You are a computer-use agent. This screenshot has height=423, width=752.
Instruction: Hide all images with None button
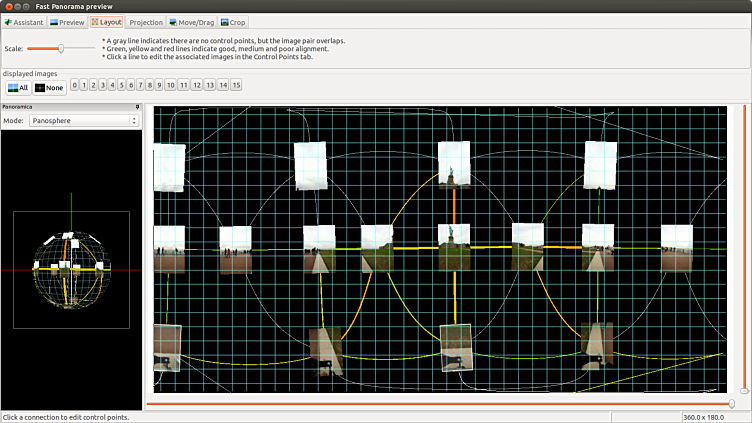pyautogui.click(x=48, y=87)
